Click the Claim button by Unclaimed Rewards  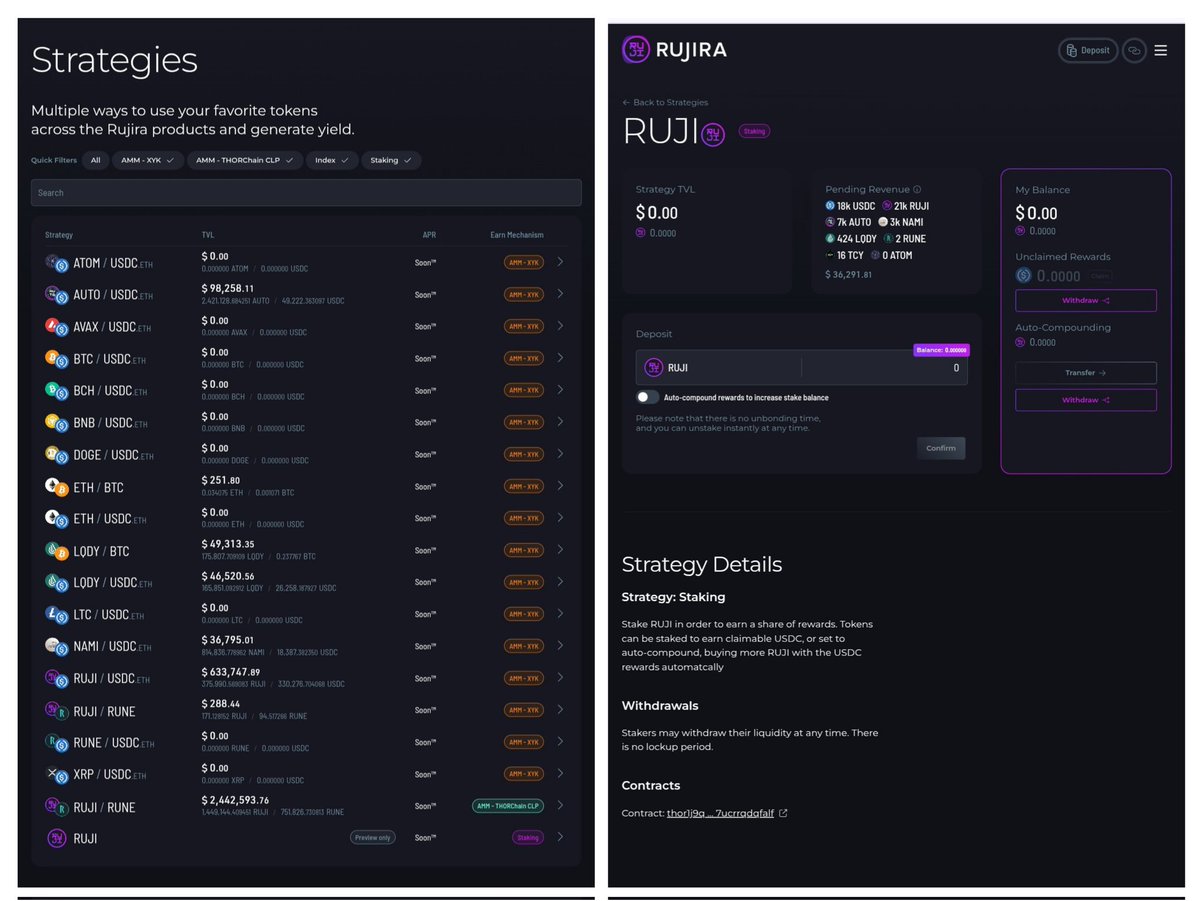click(1099, 276)
